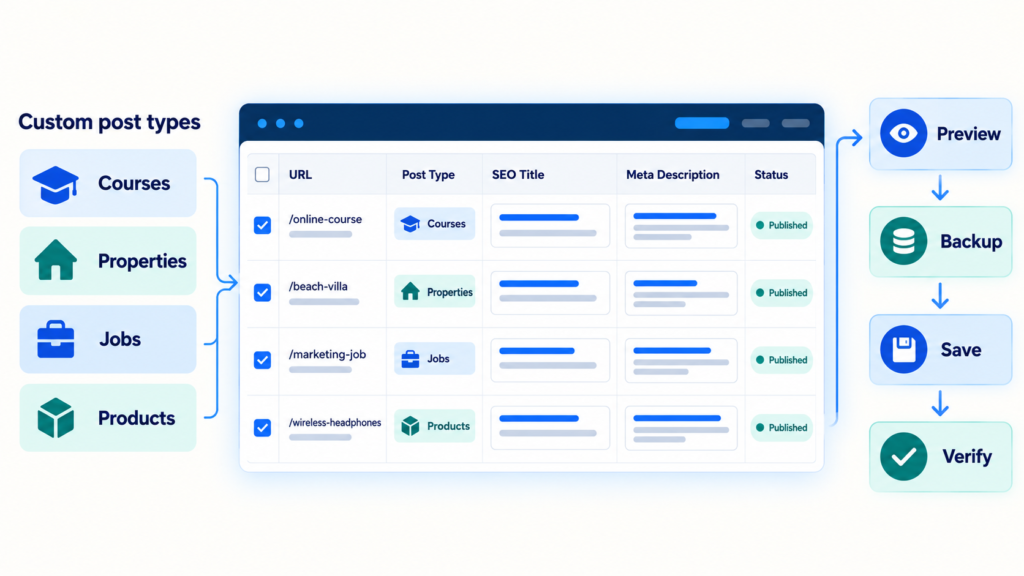Click the /beach-villa URL text

318,287
